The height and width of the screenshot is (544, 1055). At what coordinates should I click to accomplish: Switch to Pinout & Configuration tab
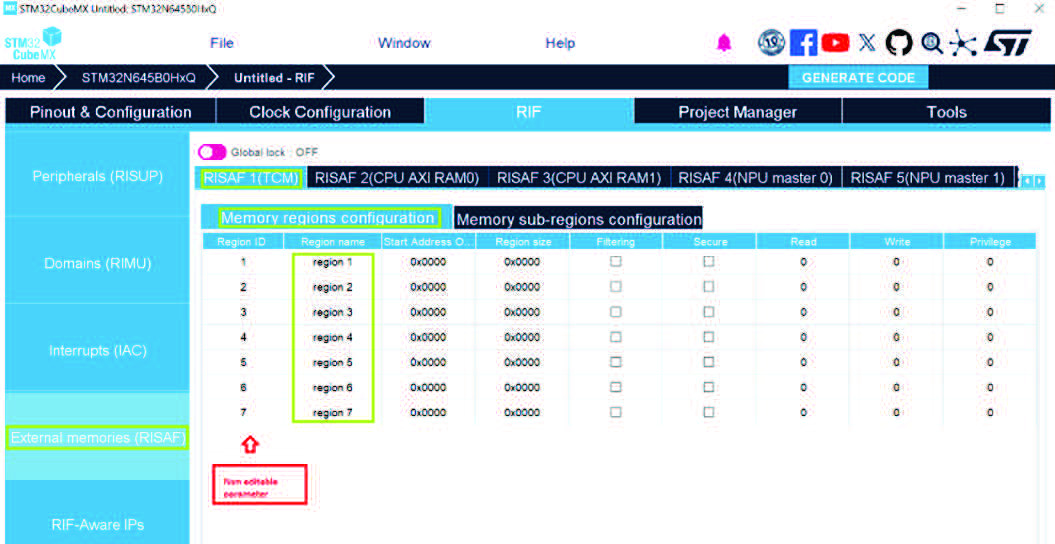(110, 112)
